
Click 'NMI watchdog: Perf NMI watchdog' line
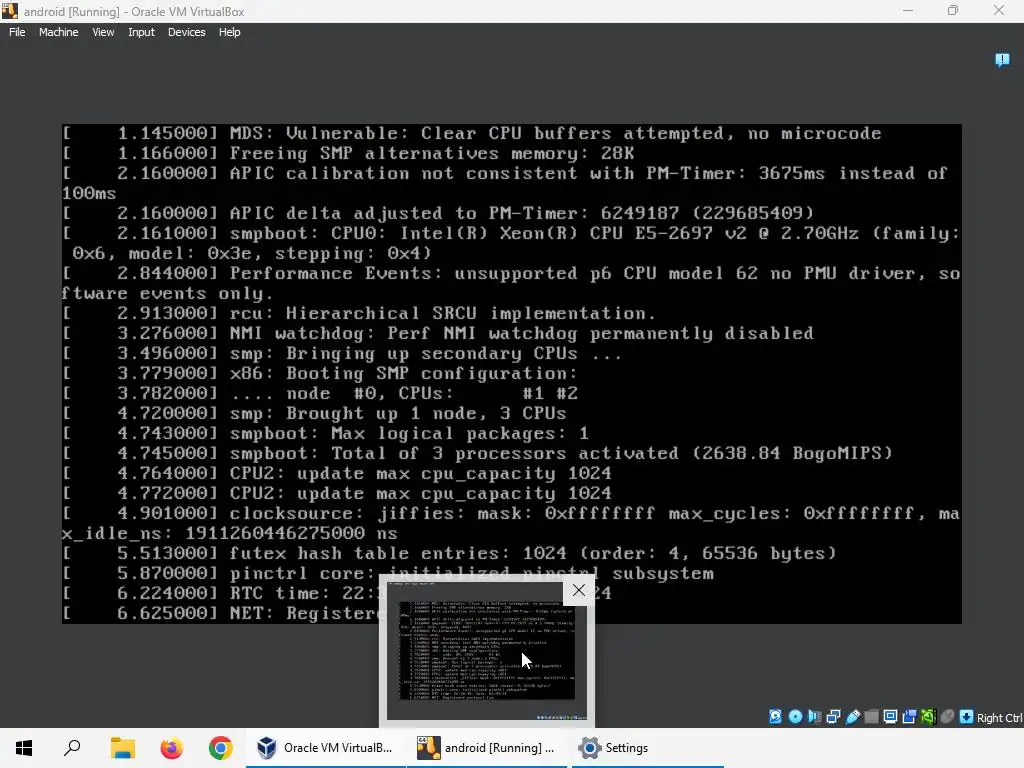click(438, 333)
